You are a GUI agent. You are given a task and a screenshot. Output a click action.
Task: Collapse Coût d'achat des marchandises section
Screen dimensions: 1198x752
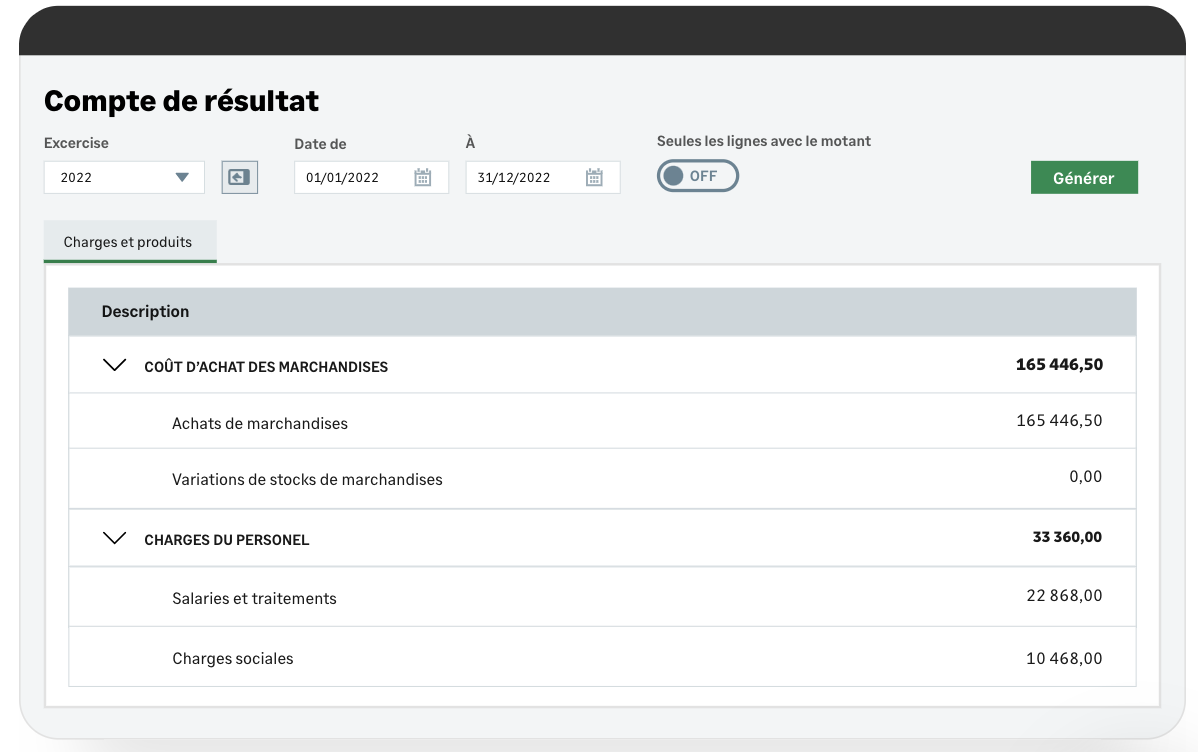[115, 366]
